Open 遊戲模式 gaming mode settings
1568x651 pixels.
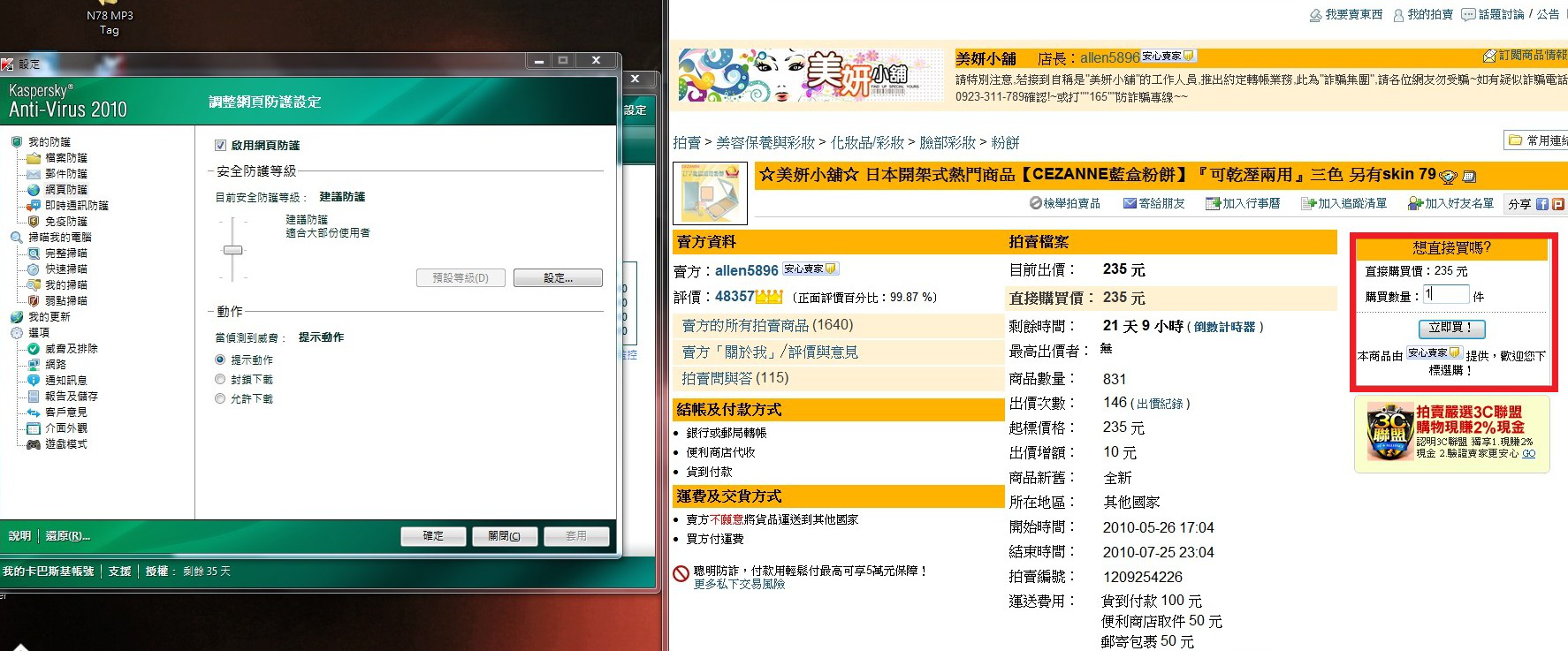pos(65,444)
